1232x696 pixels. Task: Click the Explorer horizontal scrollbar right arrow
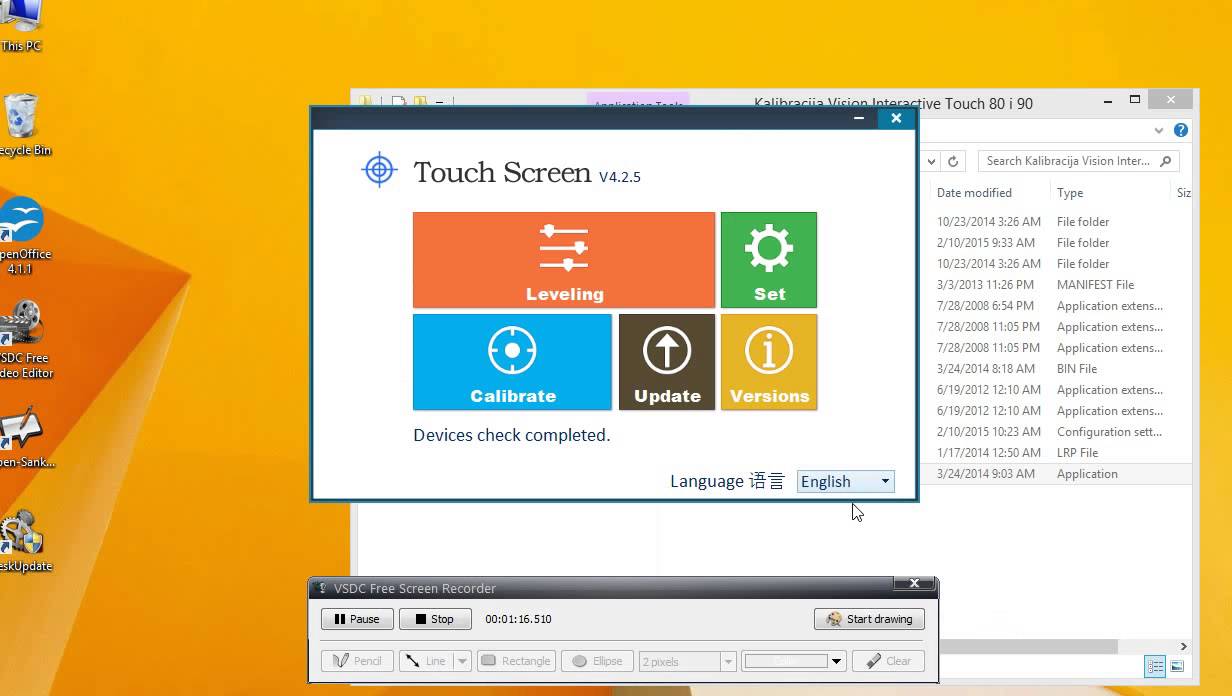click(1184, 646)
